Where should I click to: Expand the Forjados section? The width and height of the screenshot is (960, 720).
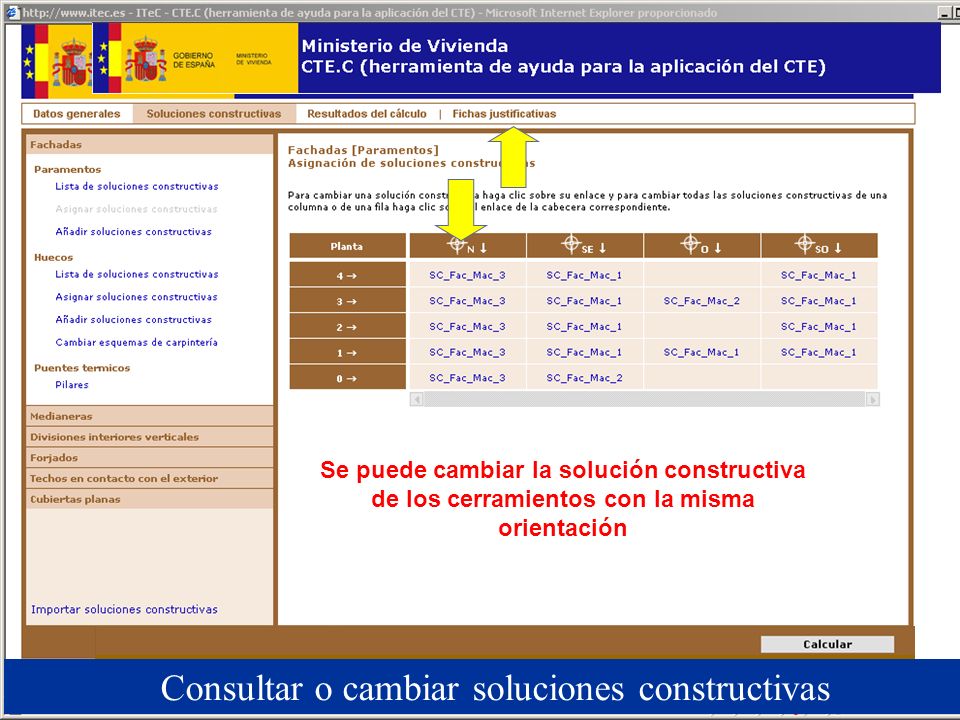coord(149,458)
